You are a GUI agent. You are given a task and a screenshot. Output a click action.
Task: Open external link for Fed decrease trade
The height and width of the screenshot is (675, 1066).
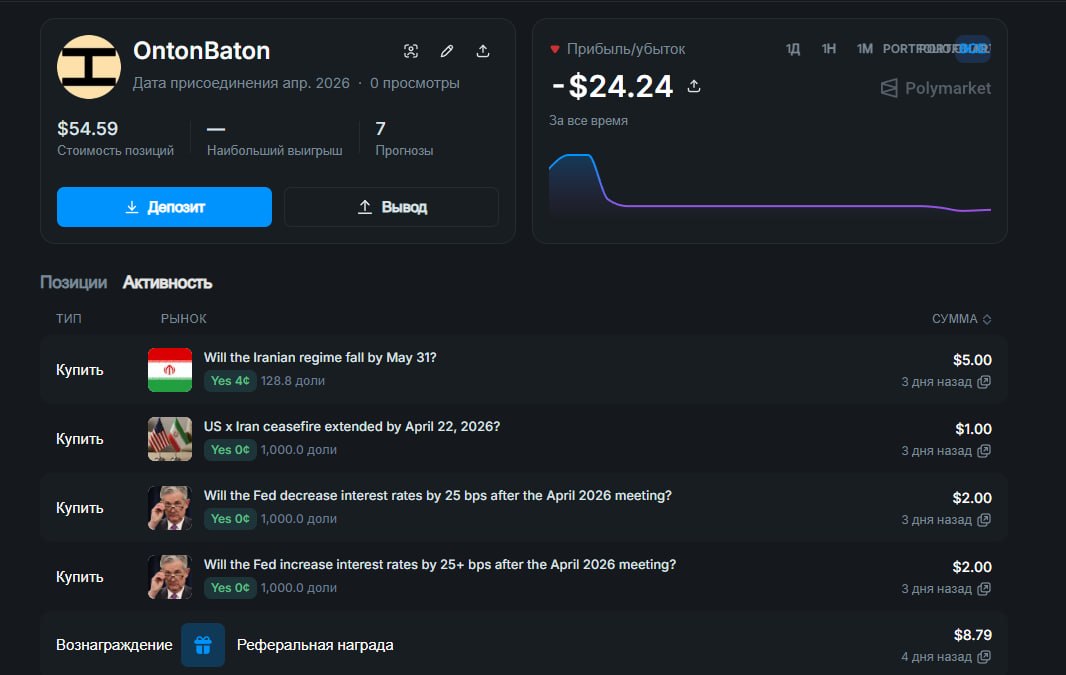click(x=984, y=520)
